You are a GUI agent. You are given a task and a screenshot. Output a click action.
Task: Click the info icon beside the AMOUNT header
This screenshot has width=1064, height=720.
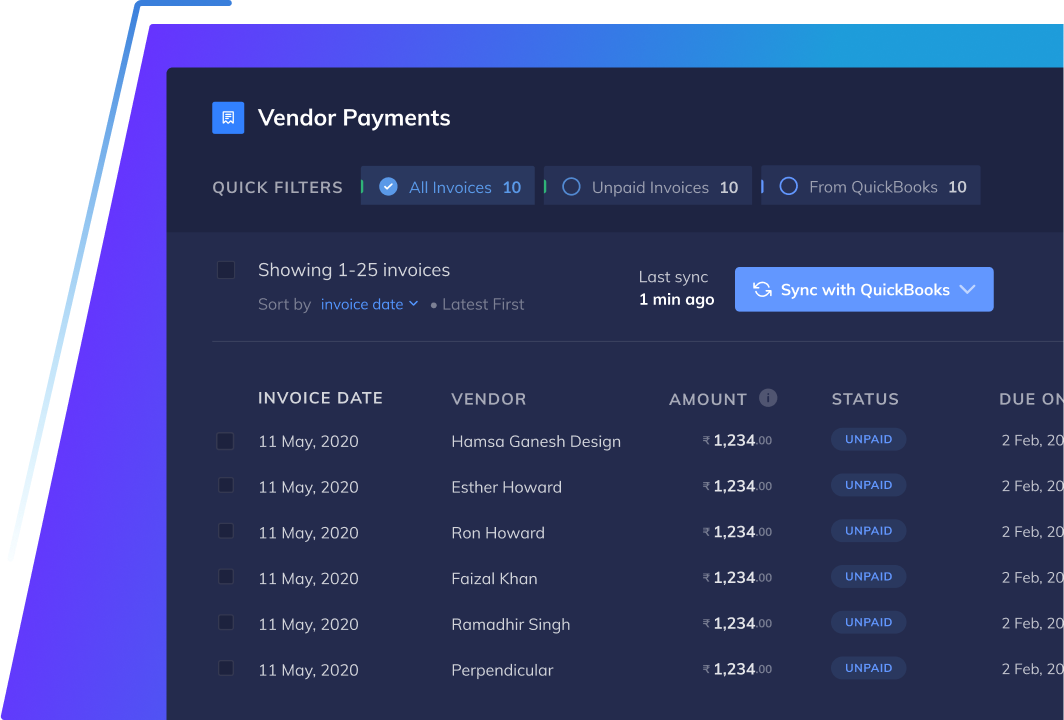(x=768, y=398)
